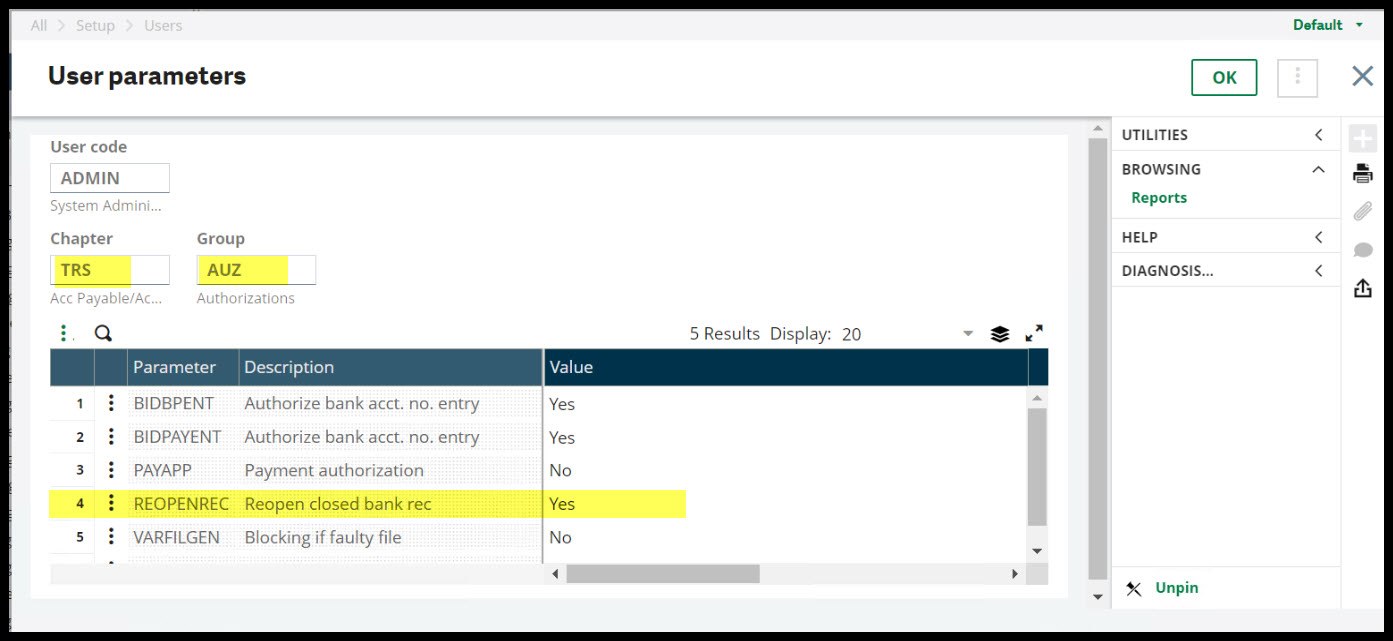
Task: Open the Default configuration dropdown
Action: point(1326,24)
